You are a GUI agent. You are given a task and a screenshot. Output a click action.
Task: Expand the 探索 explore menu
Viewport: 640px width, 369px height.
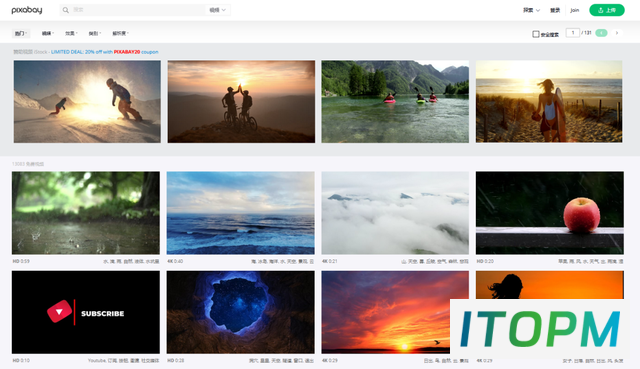click(531, 10)
